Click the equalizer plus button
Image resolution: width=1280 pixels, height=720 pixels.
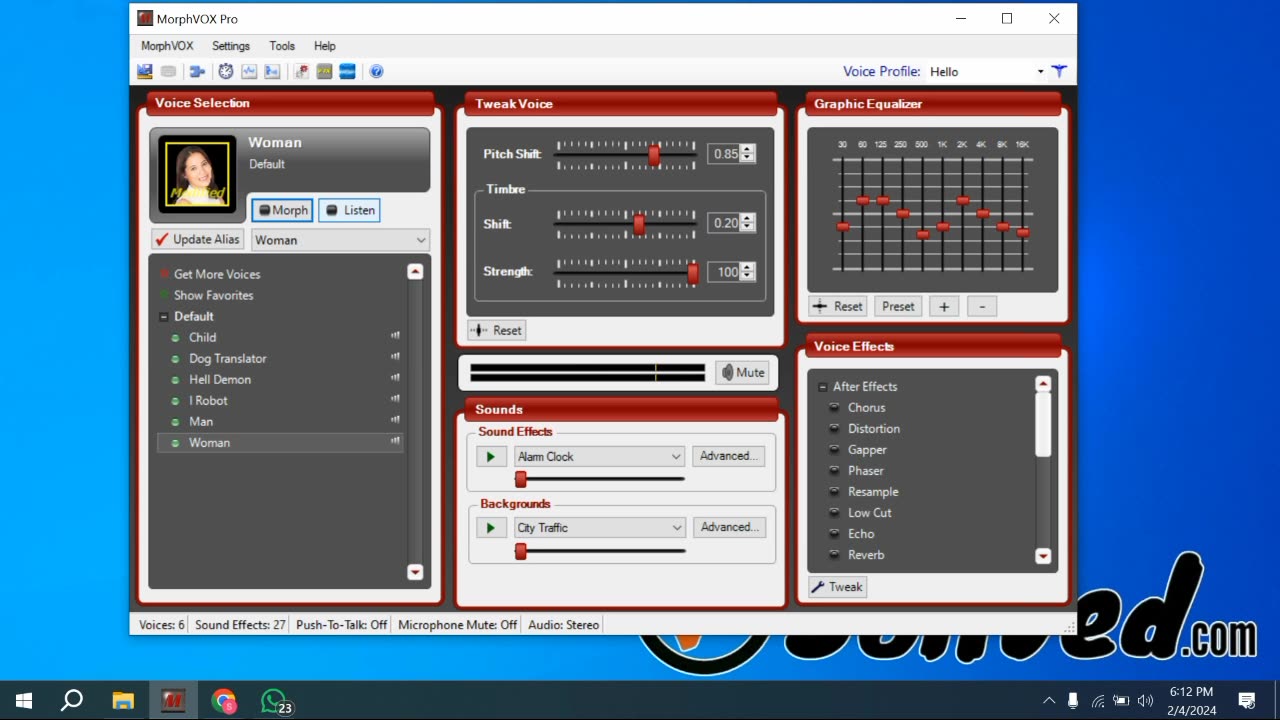pyautogui.click(x=944, y=307)
